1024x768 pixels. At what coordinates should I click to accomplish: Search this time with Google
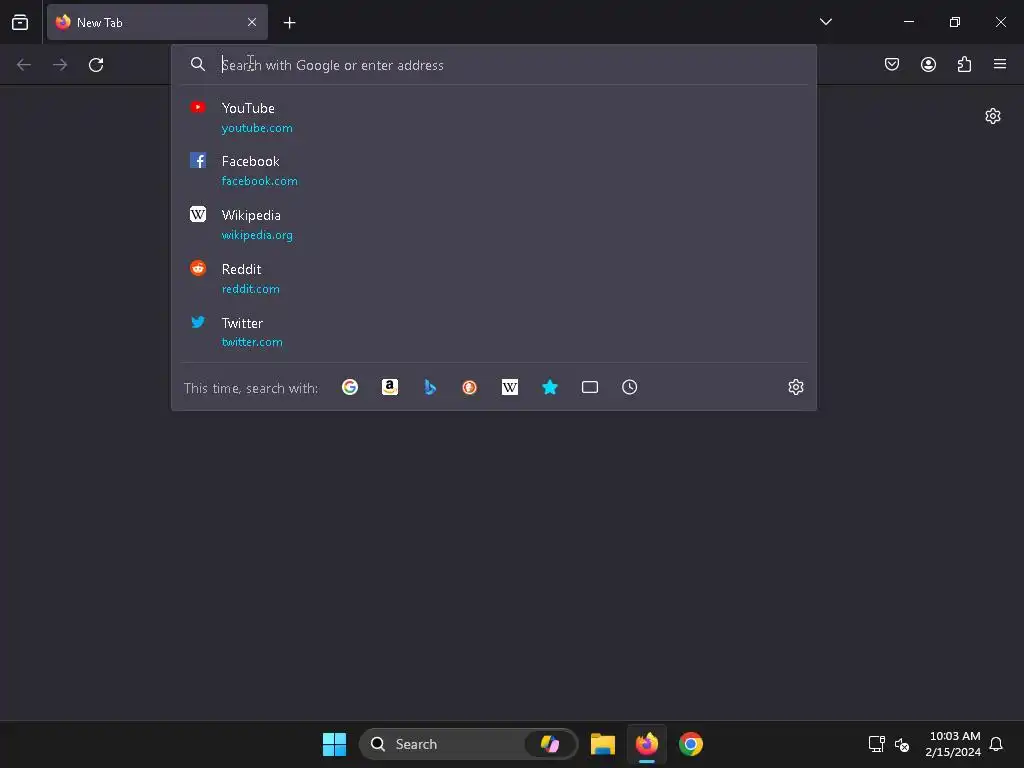tap(350, 387)
